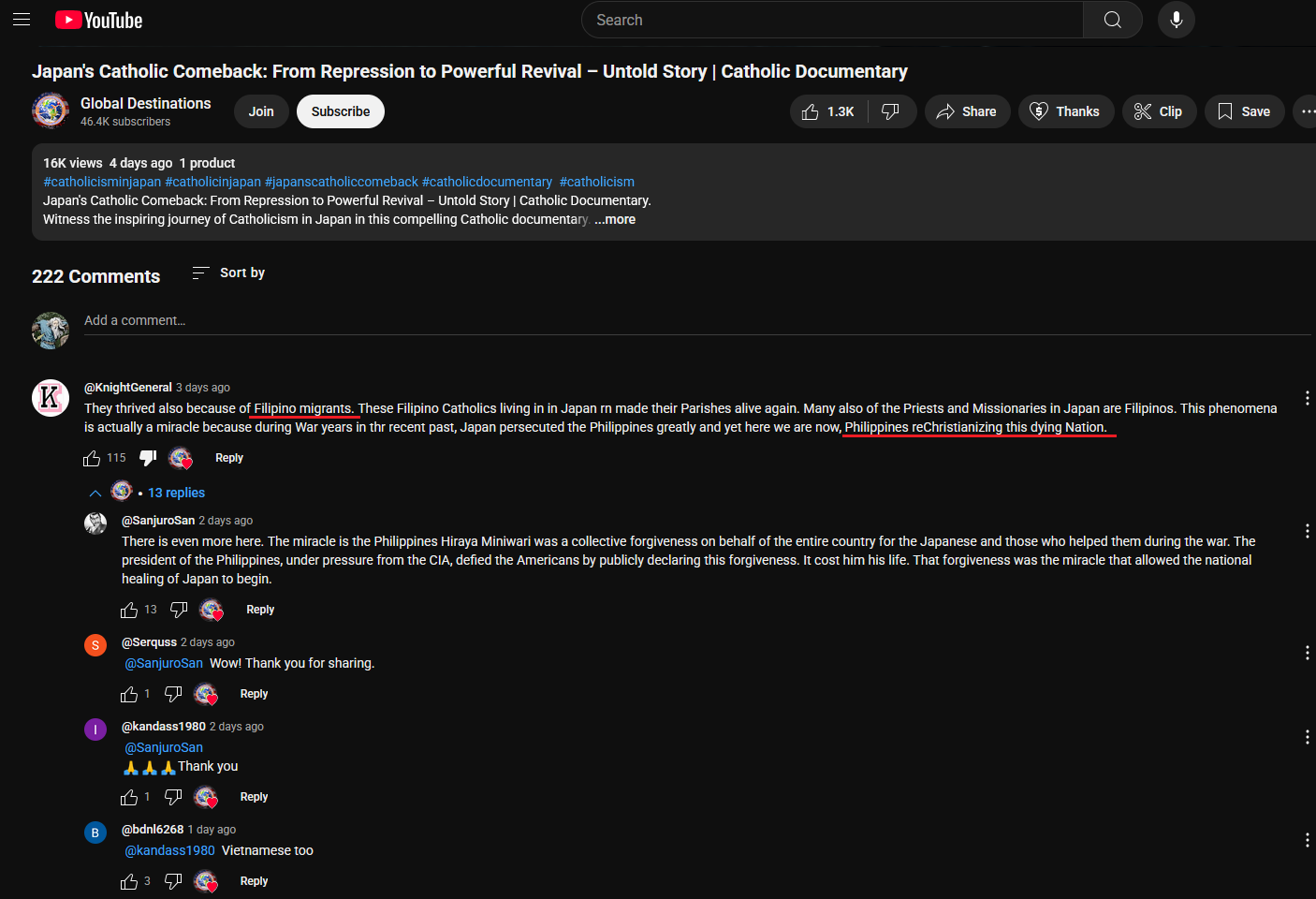Like @kandass1980's Thank you reply
The image size is (1316, 899).
129,797
